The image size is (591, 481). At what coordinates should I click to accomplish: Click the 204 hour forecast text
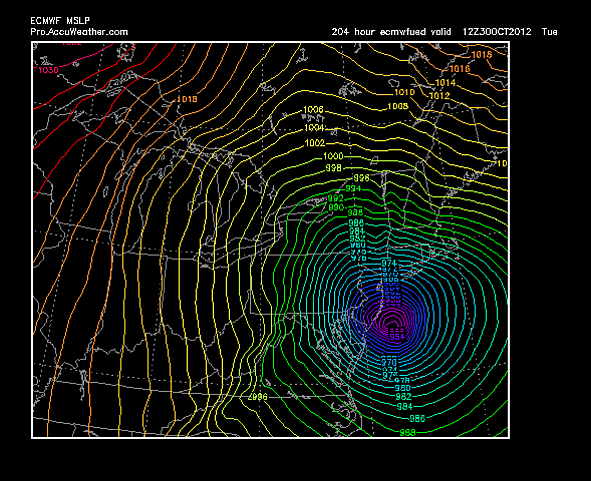point(353,32)
